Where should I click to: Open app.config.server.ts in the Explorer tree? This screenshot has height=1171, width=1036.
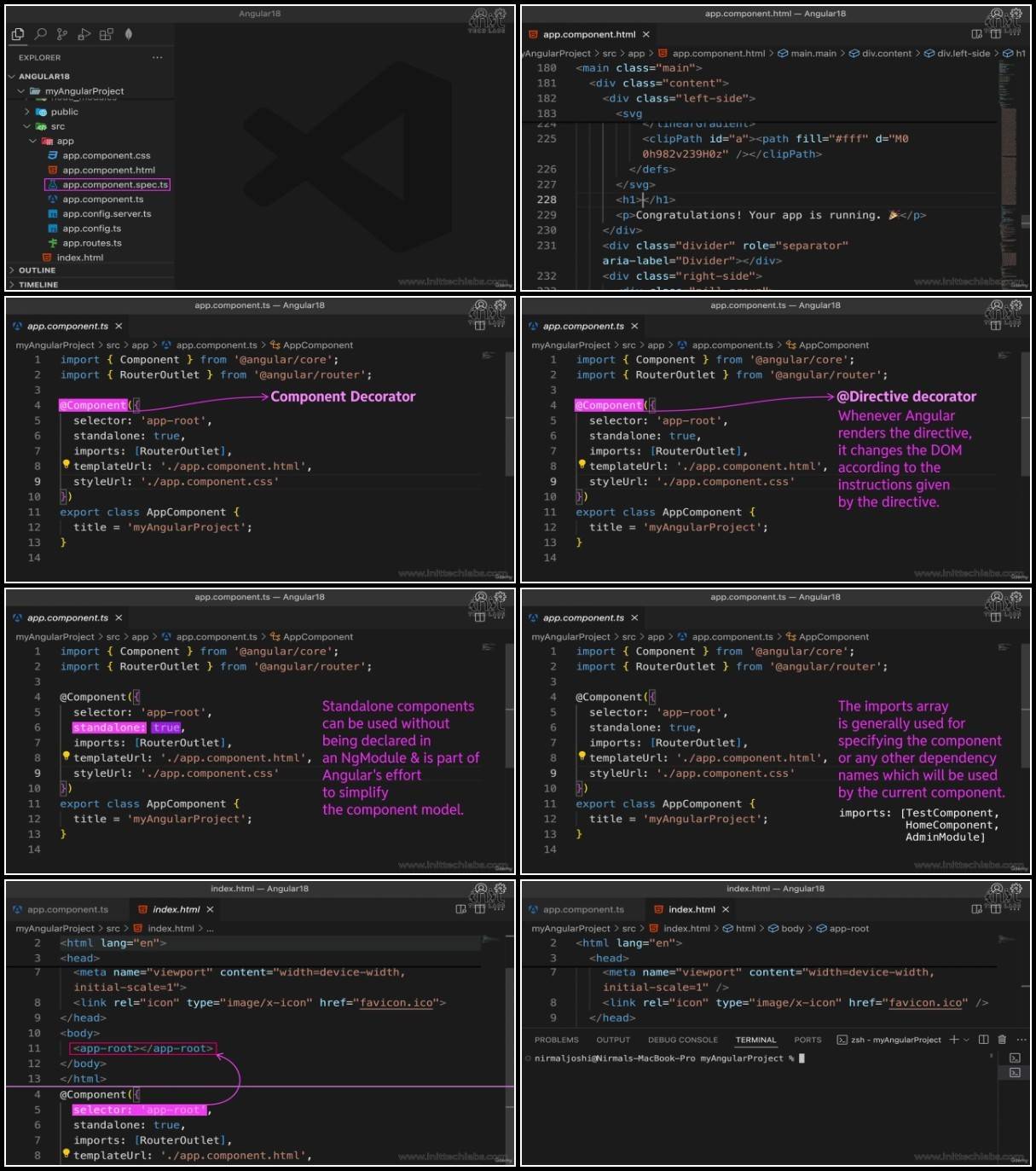click(x=107, y=213)
